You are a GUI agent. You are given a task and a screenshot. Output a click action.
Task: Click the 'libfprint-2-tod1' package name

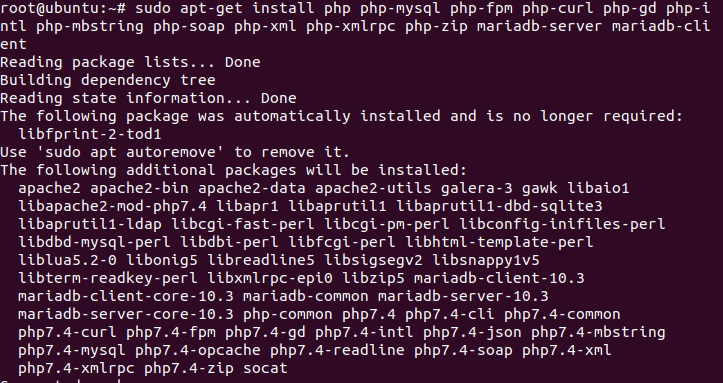[90, 134]
